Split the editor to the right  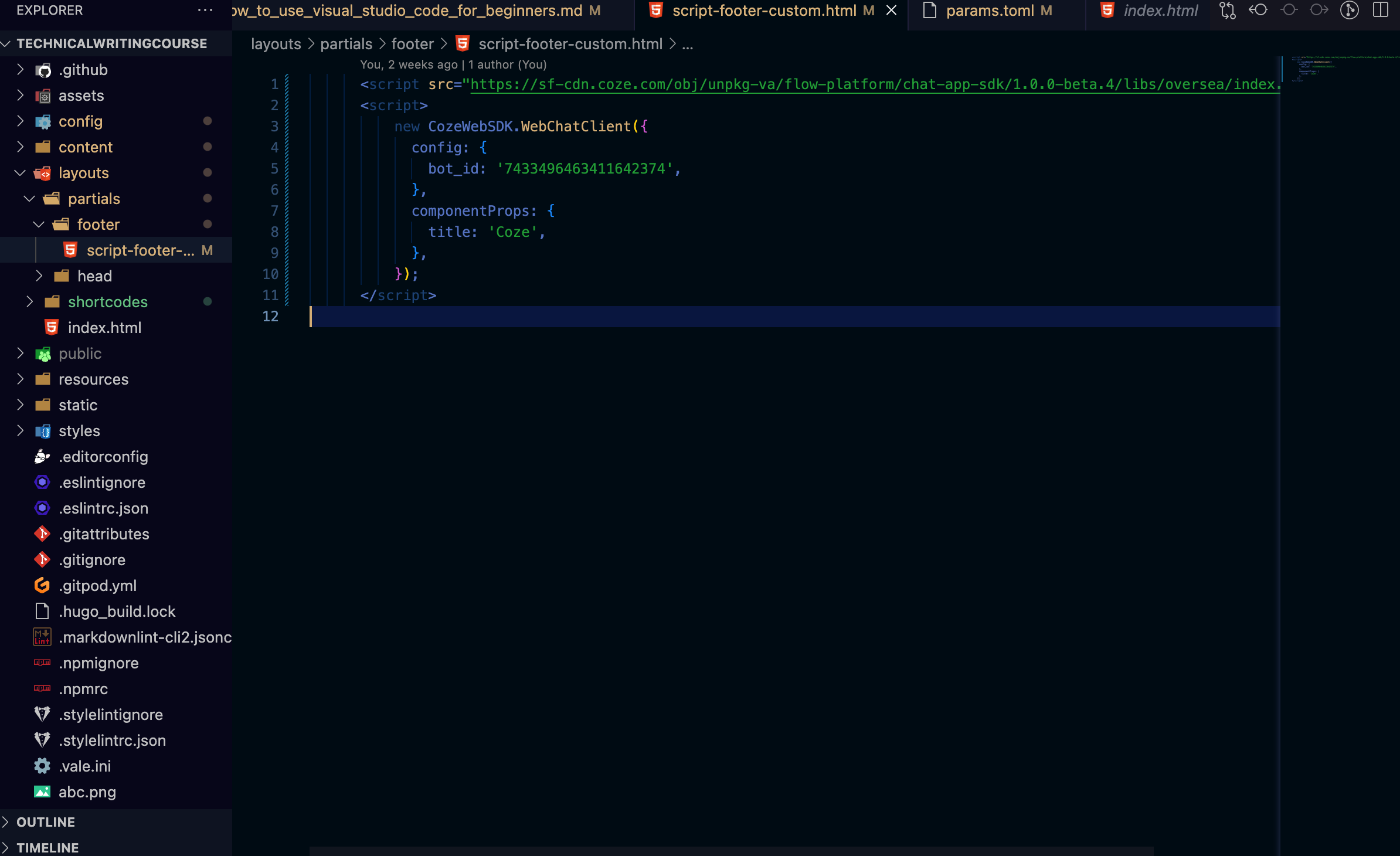[1380, 11]
